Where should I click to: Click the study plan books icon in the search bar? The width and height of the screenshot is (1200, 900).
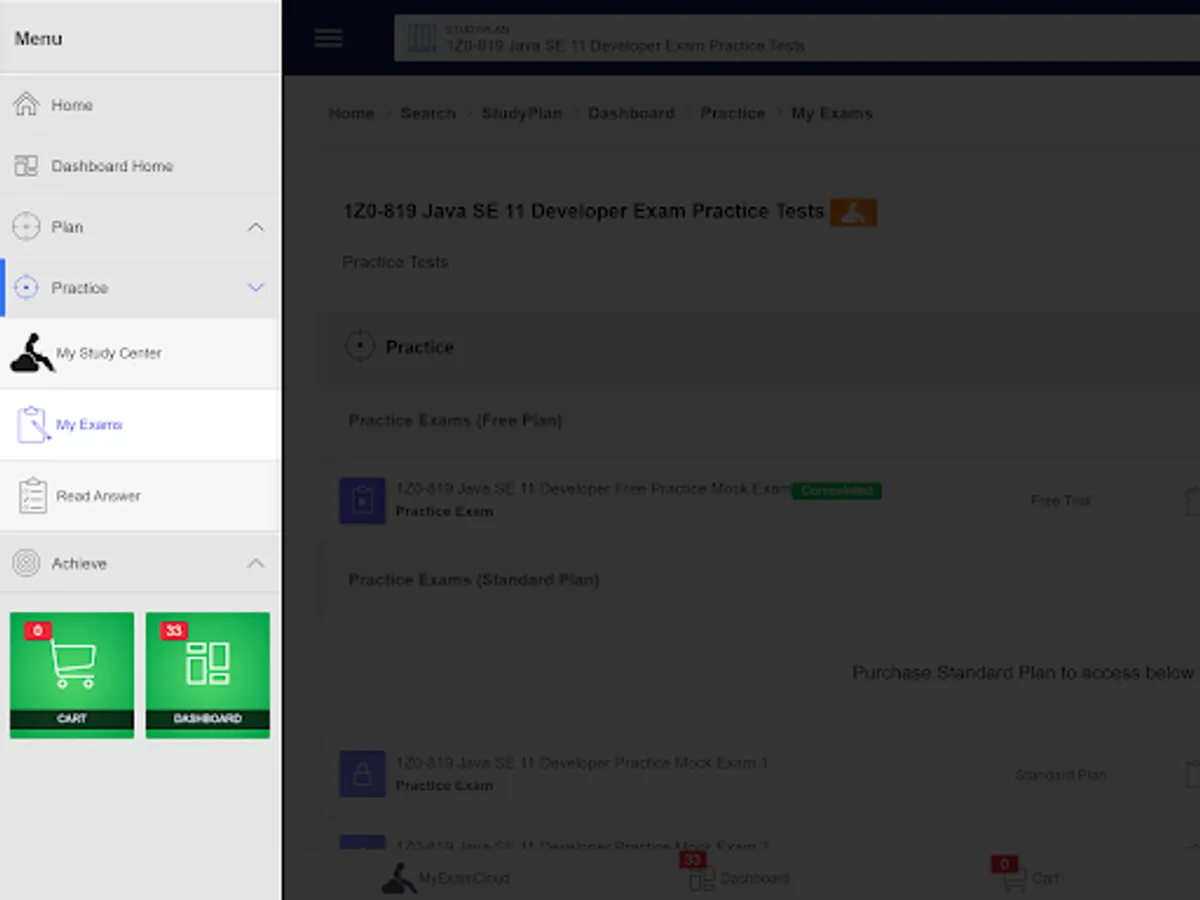pyautogui.click(x=422, y=39)
